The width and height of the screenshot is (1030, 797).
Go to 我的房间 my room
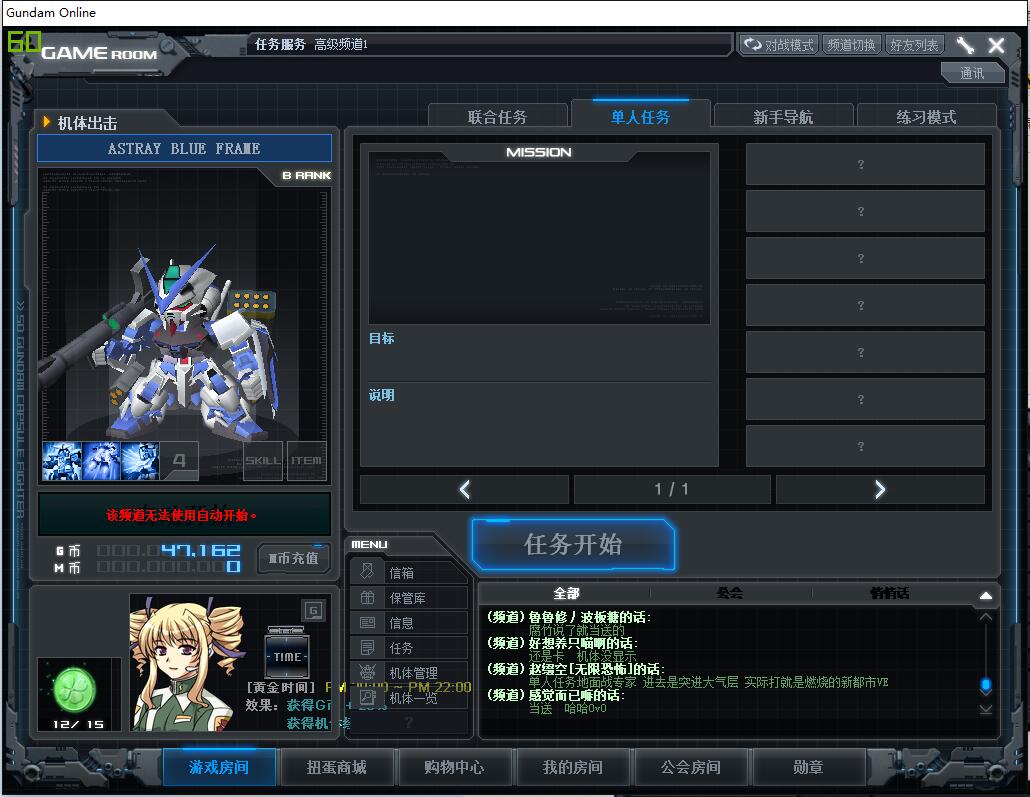click(x=572, y=767)
